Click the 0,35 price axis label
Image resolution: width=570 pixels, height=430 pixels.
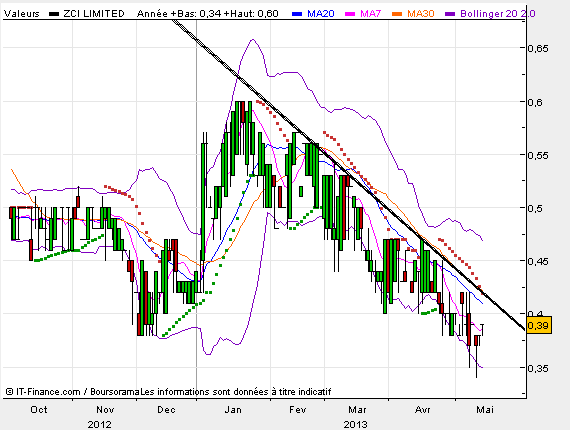538,368
